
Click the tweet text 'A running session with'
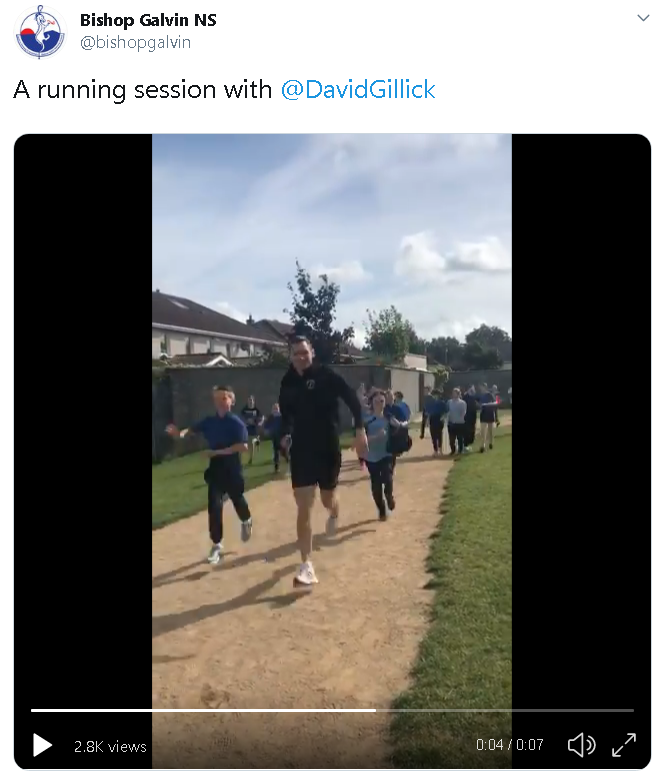click(x=143, y=90)
